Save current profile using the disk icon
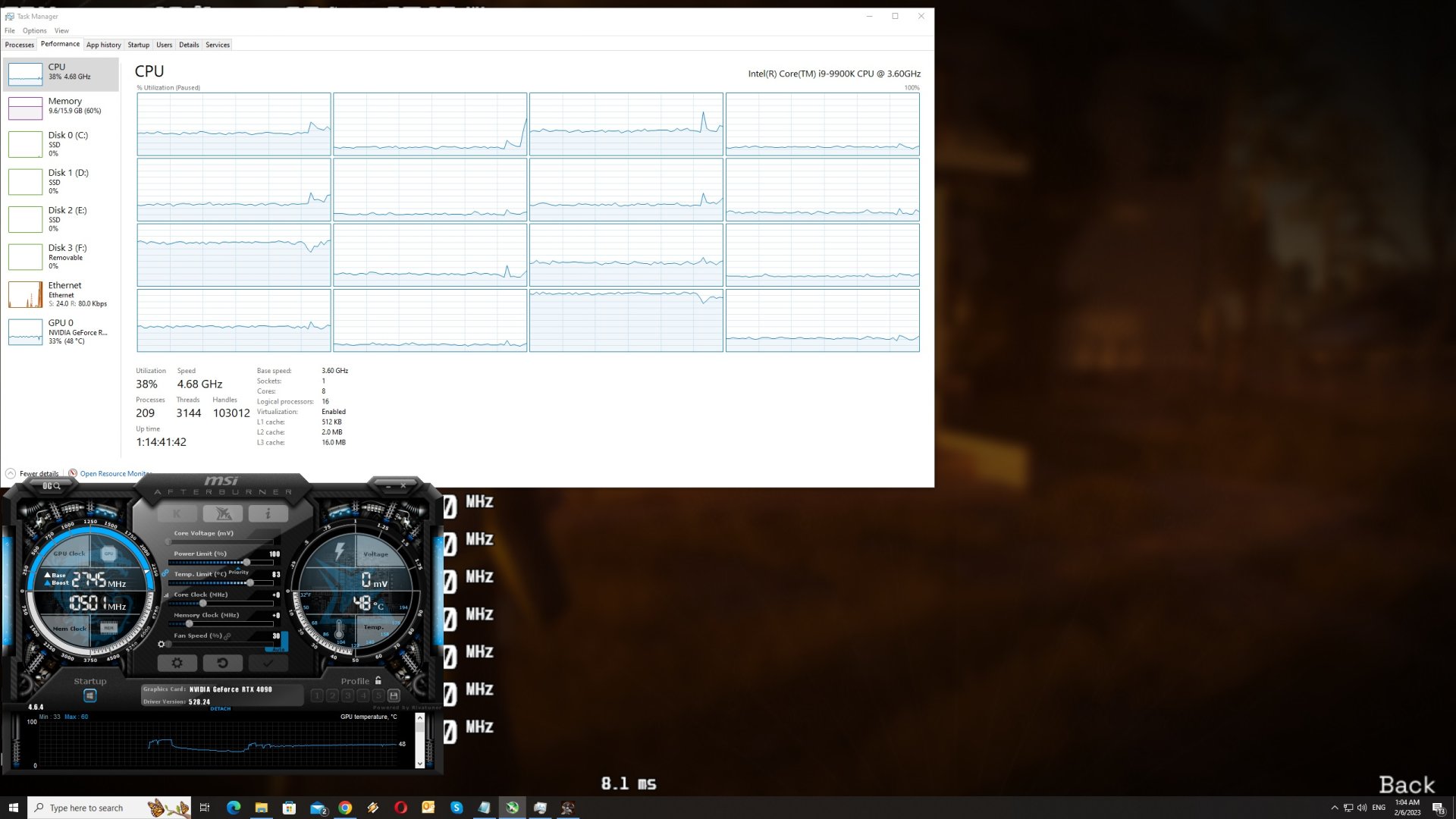Viewport: 1456px width, 819px height. (x=393, y=696)
